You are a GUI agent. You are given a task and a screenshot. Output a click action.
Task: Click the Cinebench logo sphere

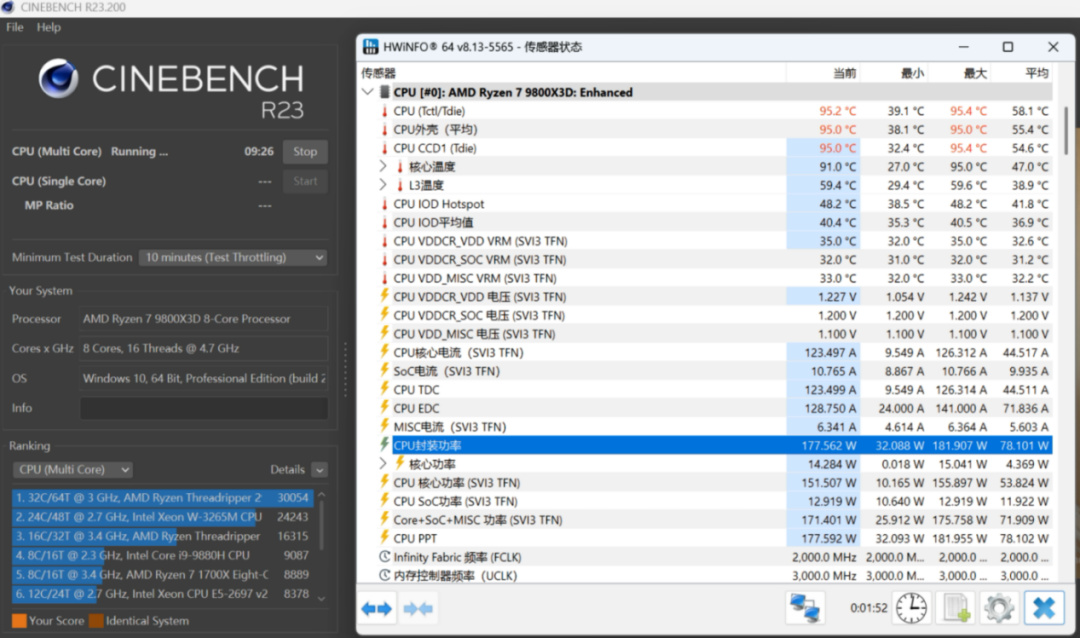tap(58, 78)
